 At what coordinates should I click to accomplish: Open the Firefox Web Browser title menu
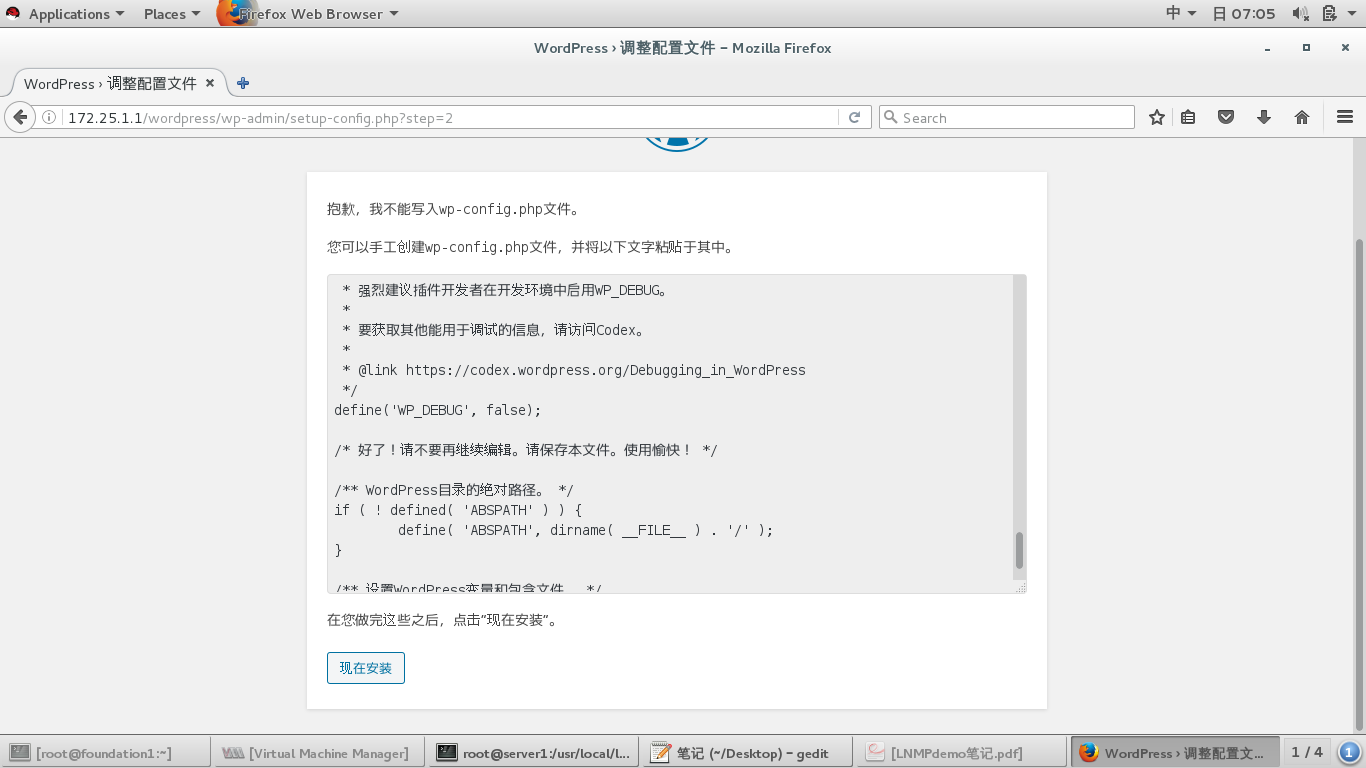[310, 13]
